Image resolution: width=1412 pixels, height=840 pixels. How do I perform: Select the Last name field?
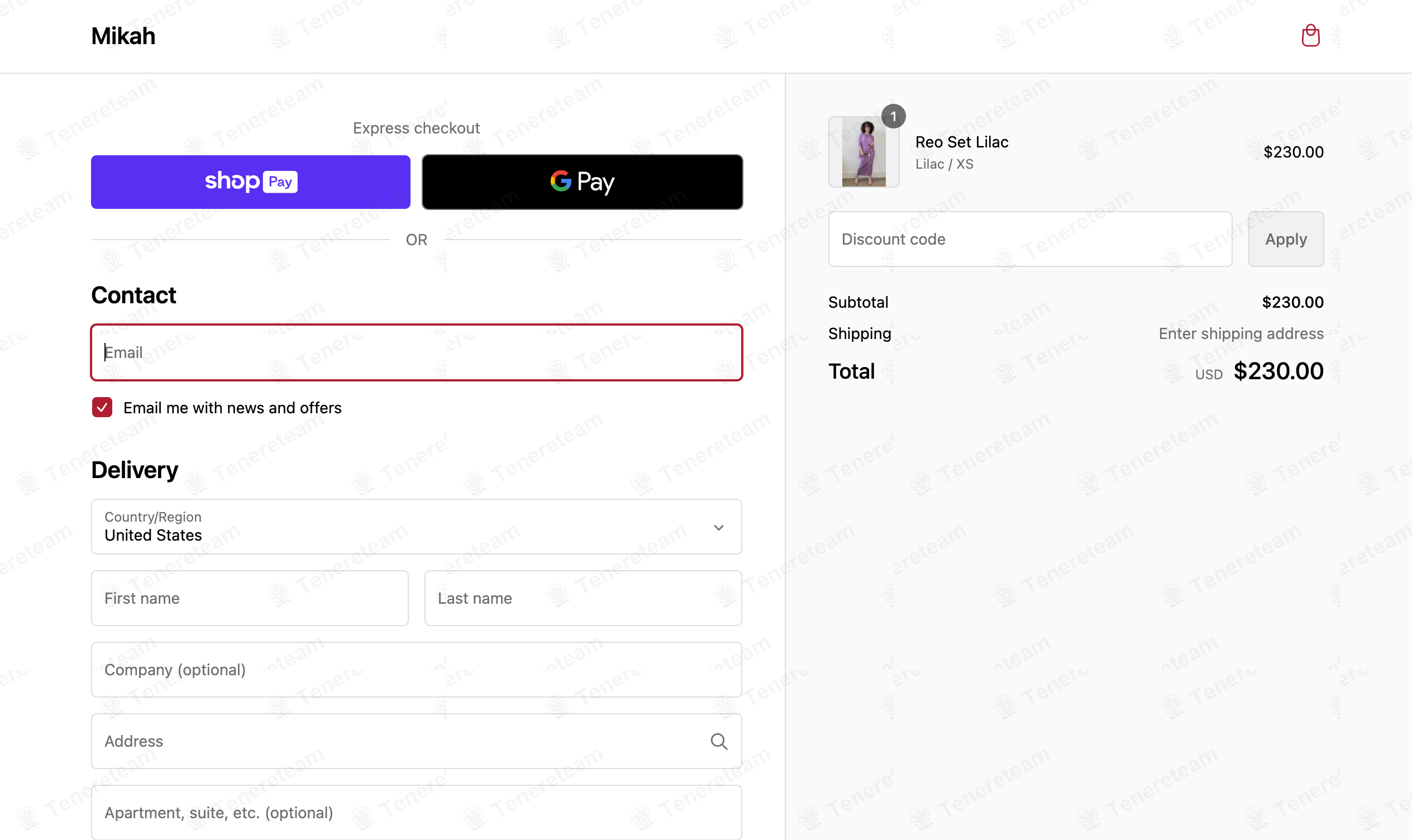point(583,598)
